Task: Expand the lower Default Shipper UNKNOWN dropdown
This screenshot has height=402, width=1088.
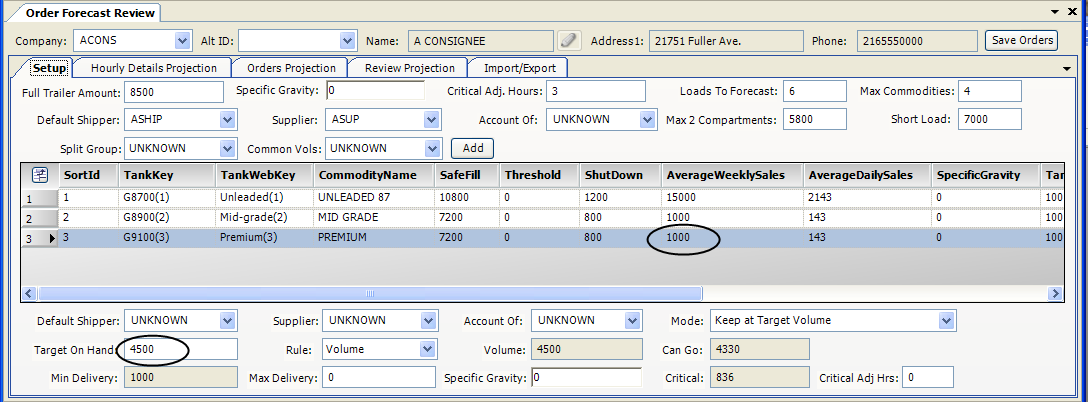Action: [x=228, y=320]
